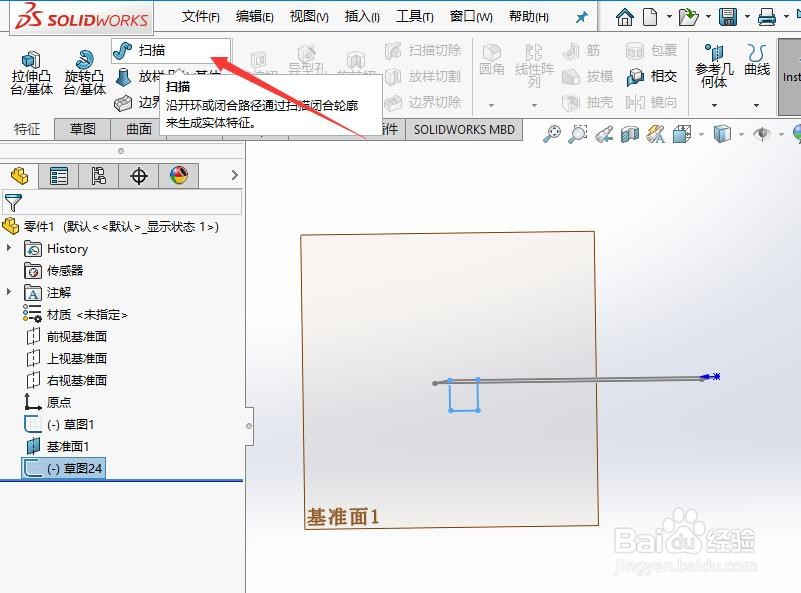Click the Draft (拔模) tool
Screen dimensions: 801x593
587,76
